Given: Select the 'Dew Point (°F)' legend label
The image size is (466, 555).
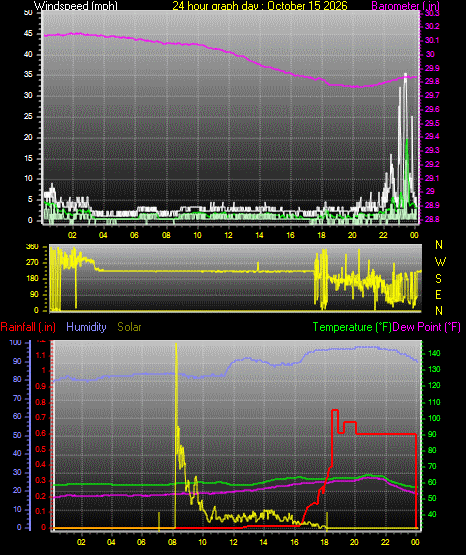Looking at the screenshot, I should coord(427,327).
